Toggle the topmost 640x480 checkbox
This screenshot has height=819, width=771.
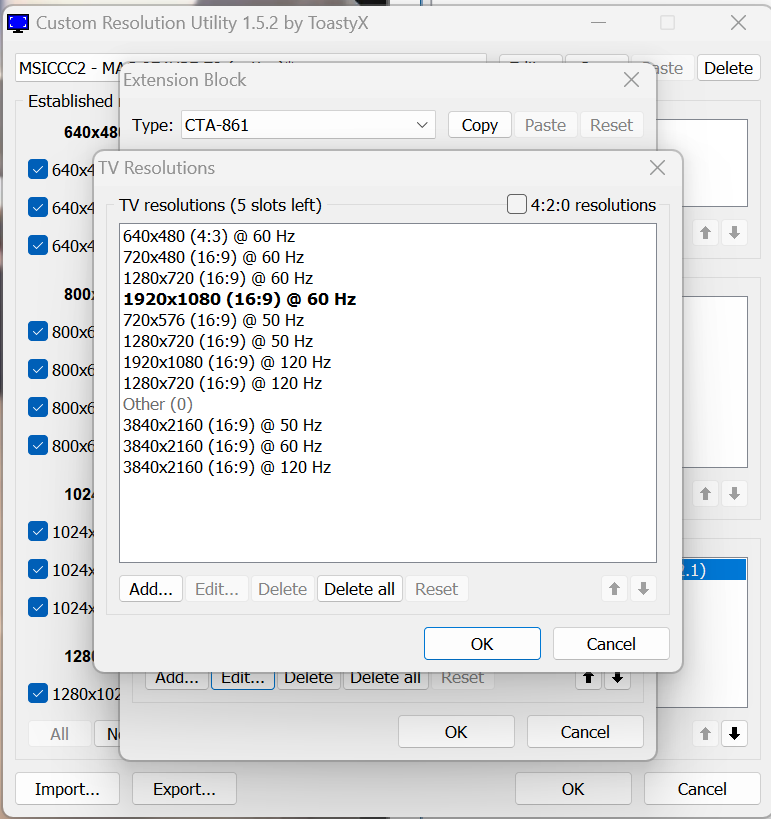click(38, 169)
